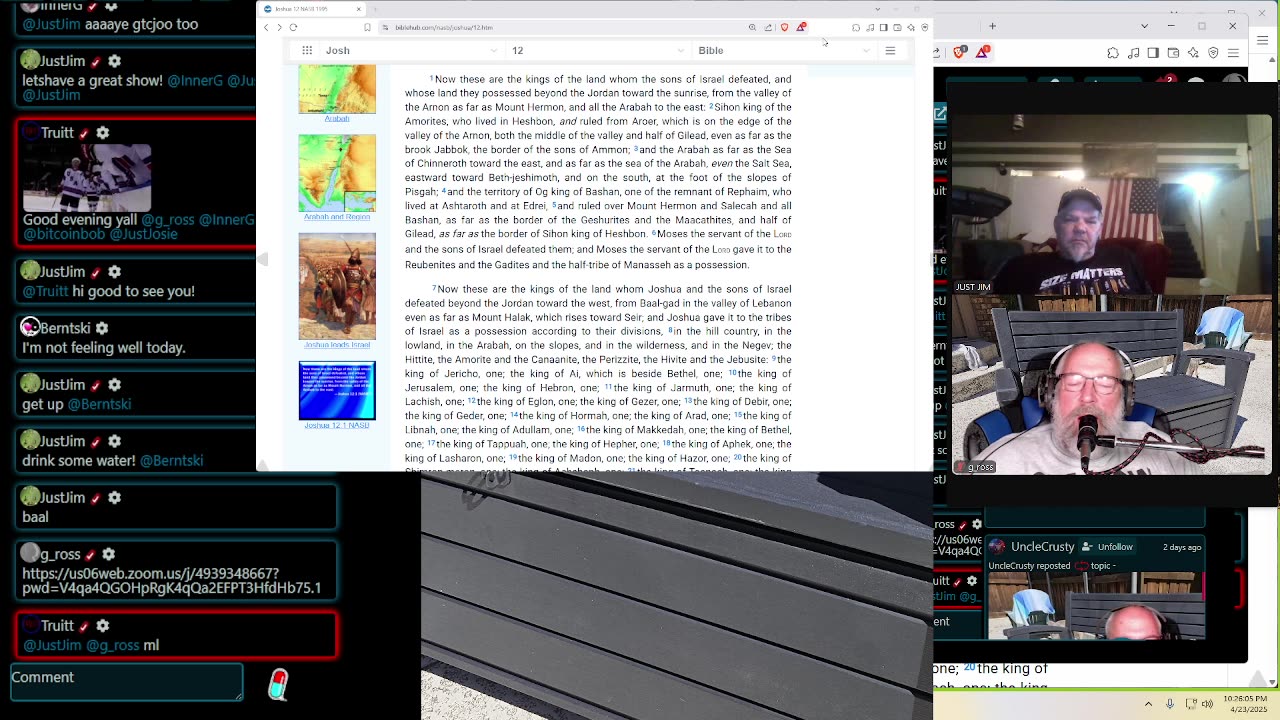Open the Joshua 12:1 NASB blue thumbnail
Viewport: 1280px width, 720px height.
(337, 390)
